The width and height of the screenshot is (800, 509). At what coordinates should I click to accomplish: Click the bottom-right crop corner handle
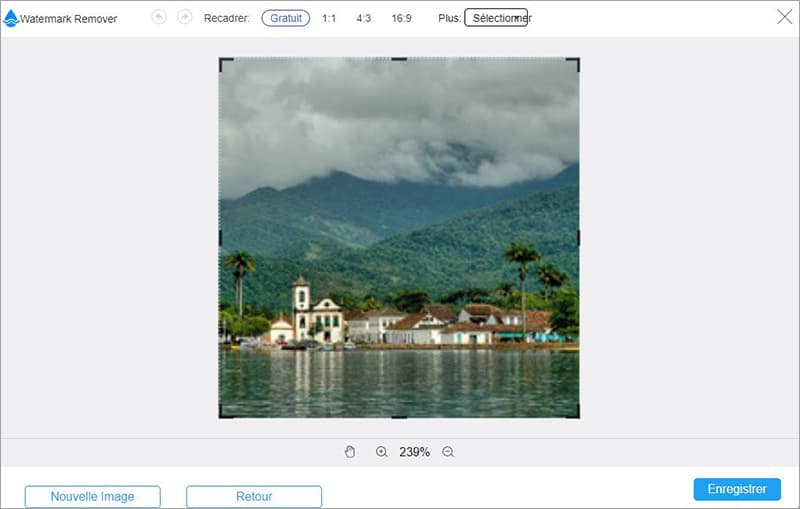(x=577, y=416)
